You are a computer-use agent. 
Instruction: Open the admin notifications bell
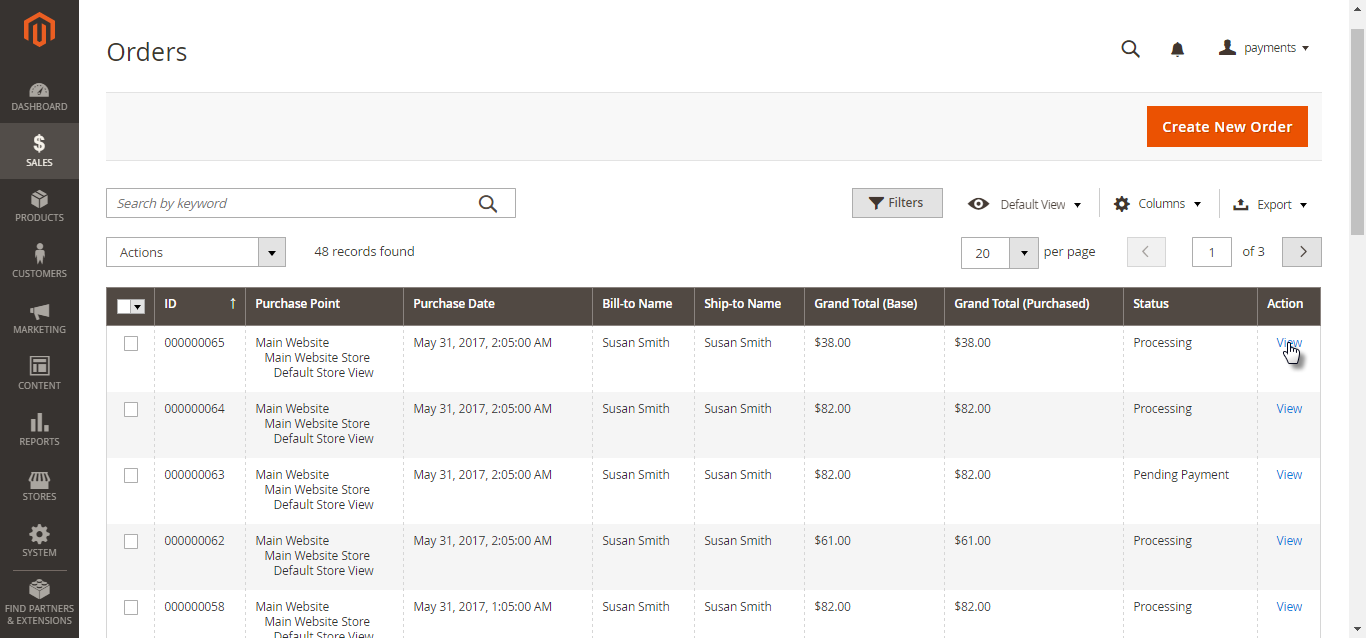(x=1177, y=48)
